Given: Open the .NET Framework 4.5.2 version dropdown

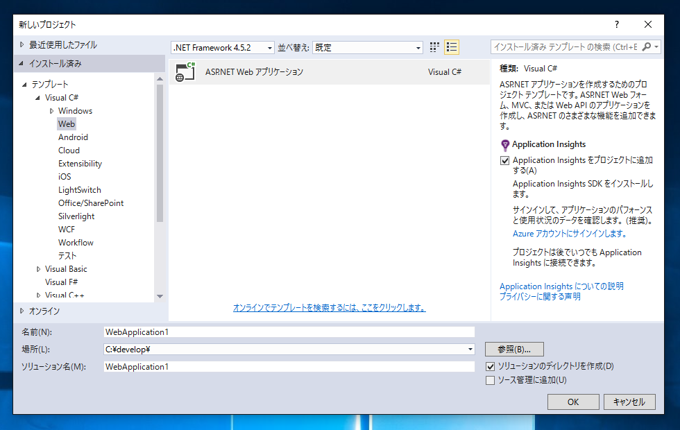Looking at the screenshot, I should coord(223,47).
